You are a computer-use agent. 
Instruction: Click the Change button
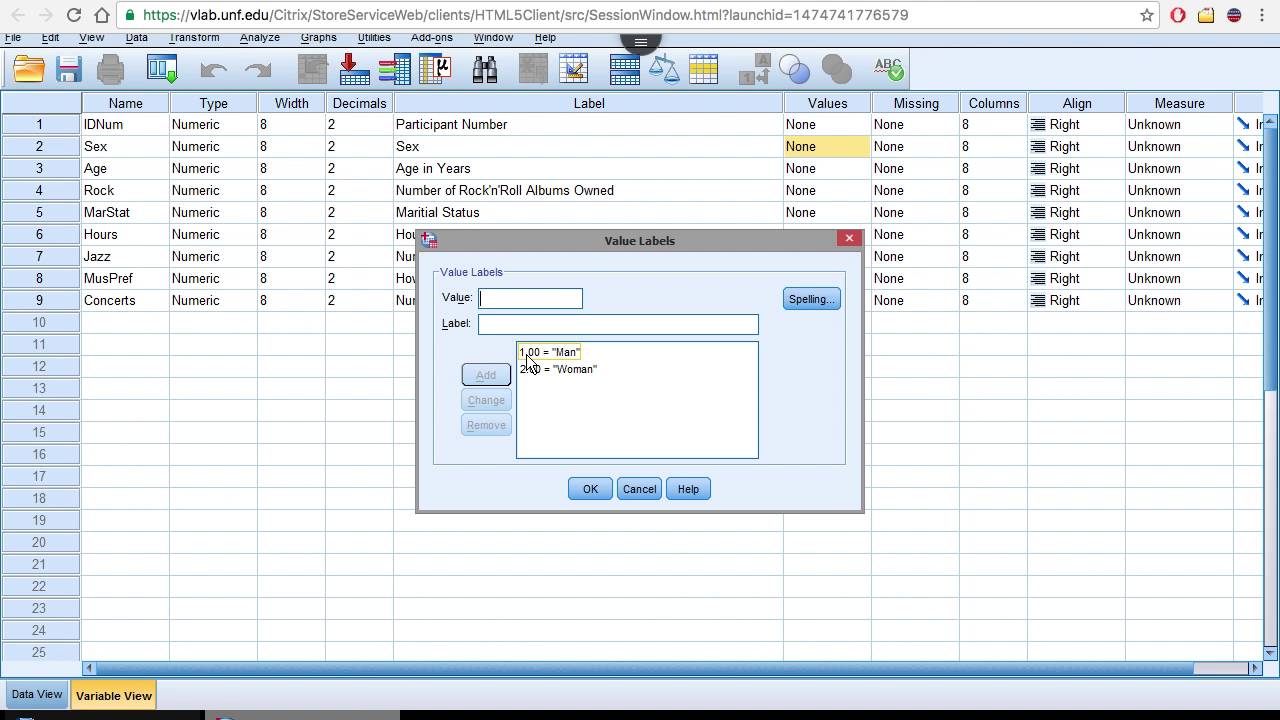click(x=486, y=400)
